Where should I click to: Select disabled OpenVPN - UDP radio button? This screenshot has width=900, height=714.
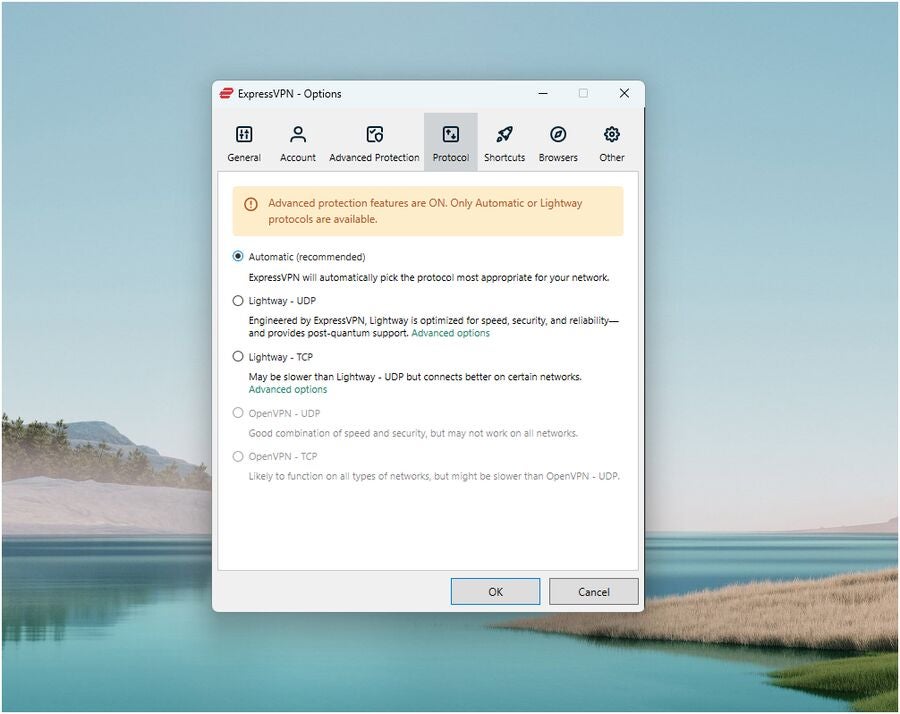[238, 413]
